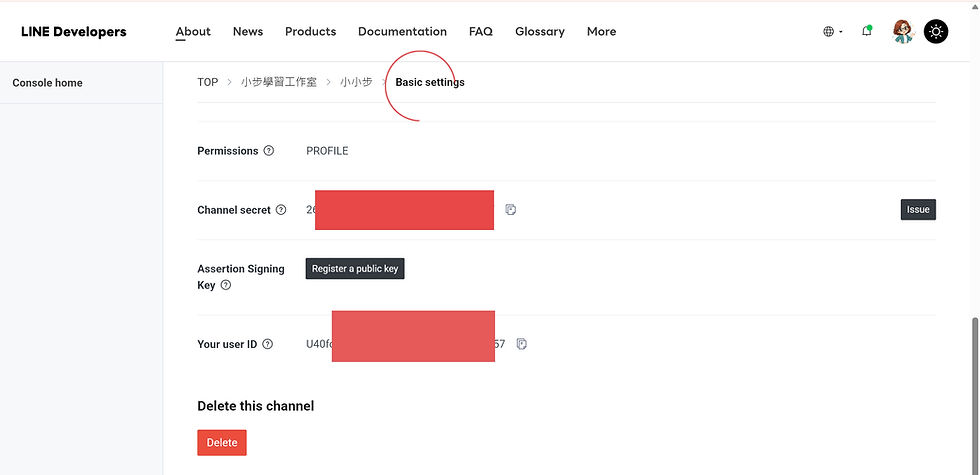980x475 pixels.
Task: Click the 小小步 breadcrumb link
Action: coord(356,82)
